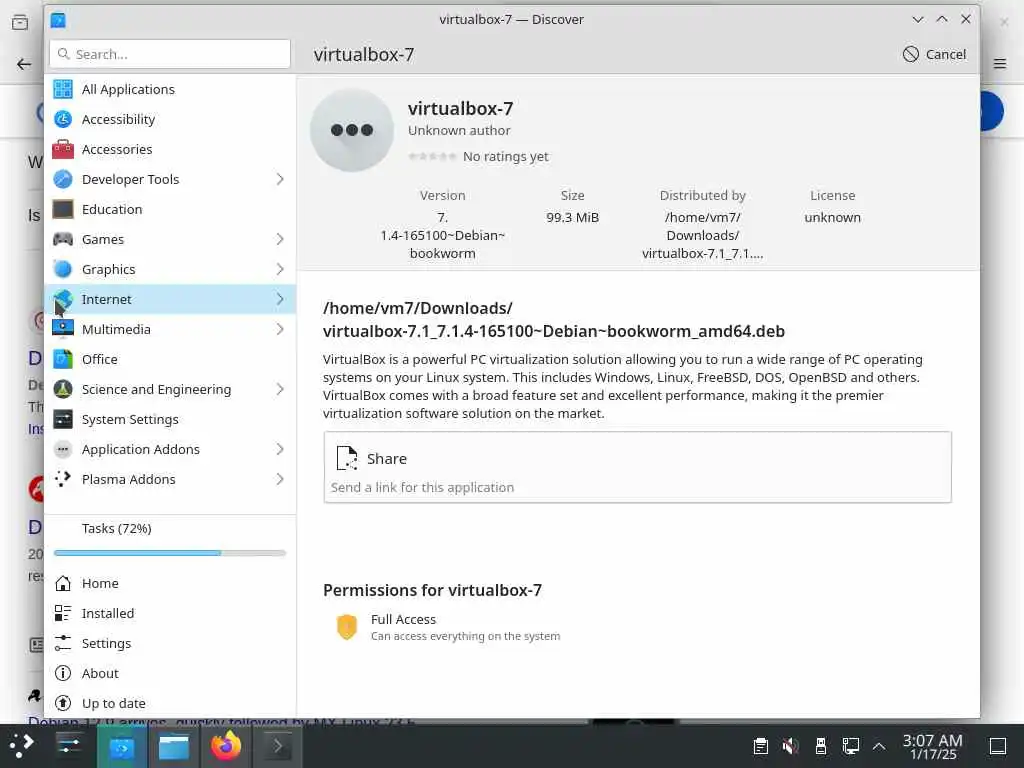
Task: Click the star rating indicator
Action: 432,156
